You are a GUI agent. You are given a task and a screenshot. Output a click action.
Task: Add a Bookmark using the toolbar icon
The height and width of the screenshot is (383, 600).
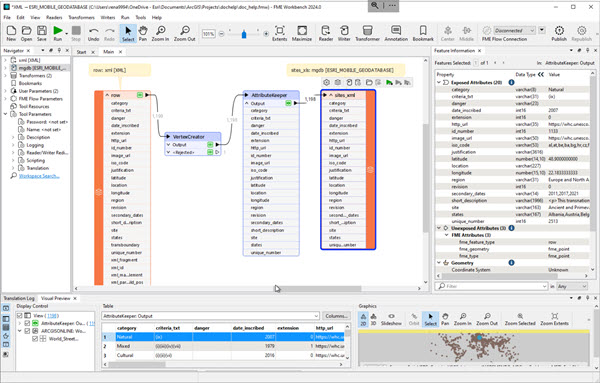tap(423, 33)
